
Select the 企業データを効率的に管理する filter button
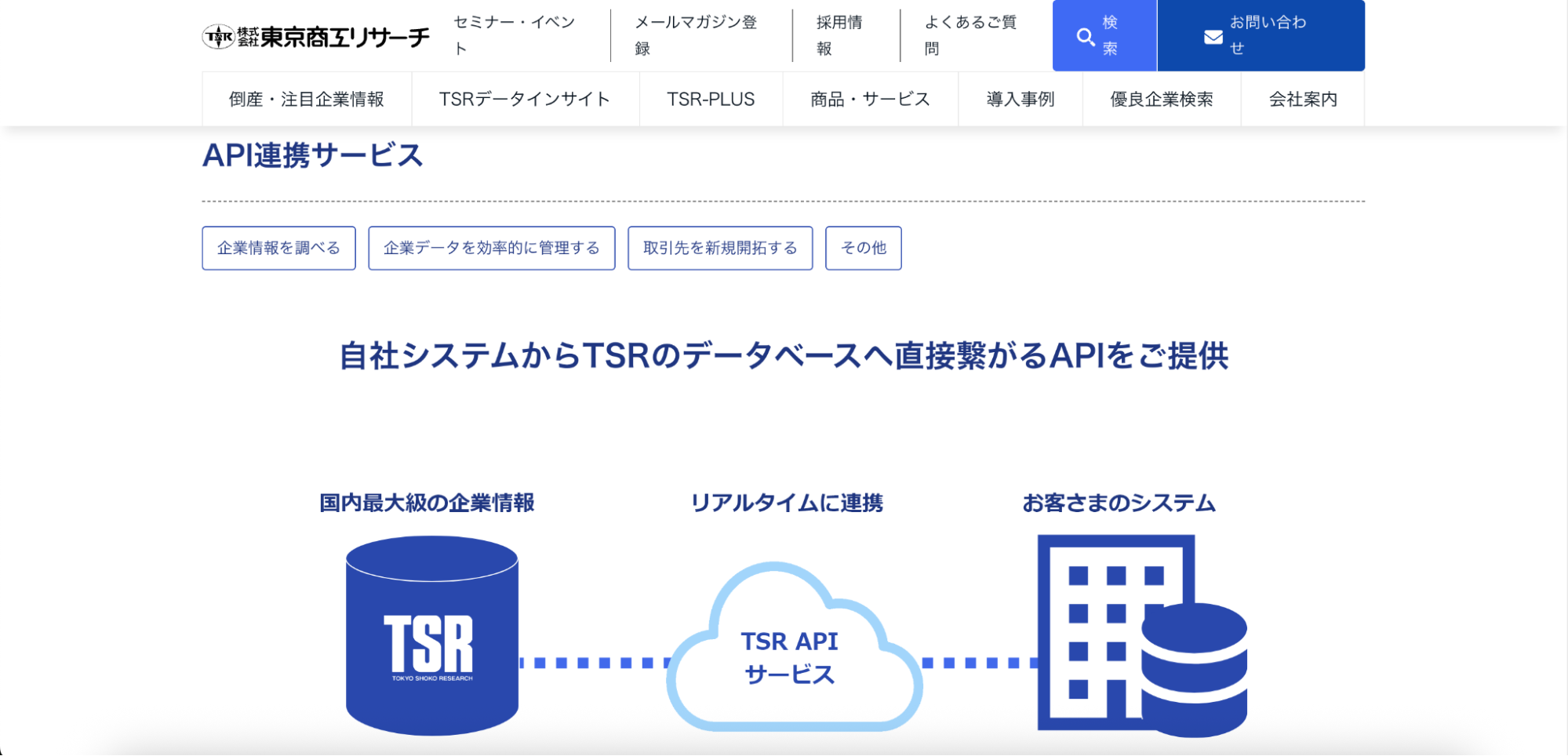492,248
